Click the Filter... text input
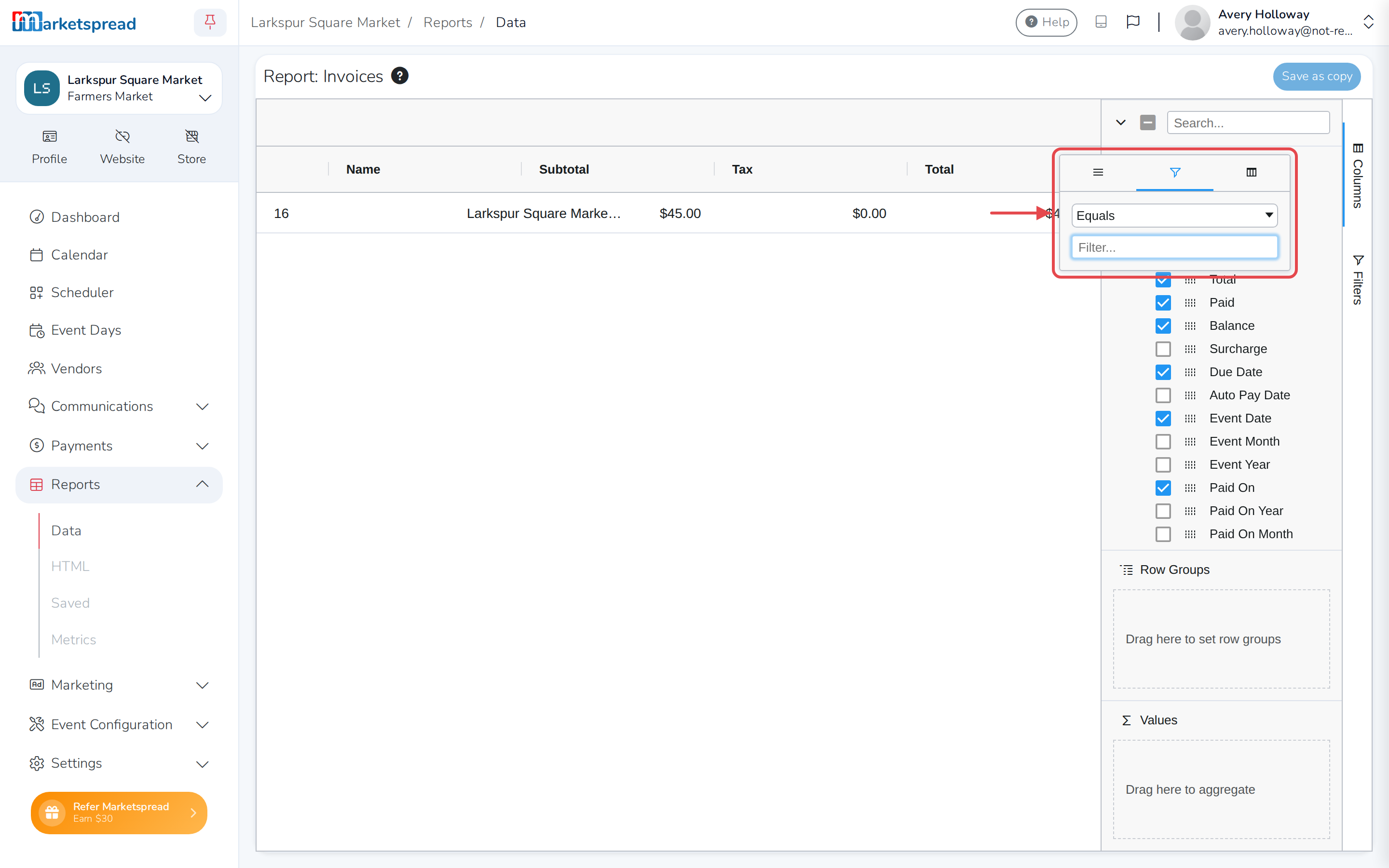This screenshot has width=1389, height=868. (1174, 247)
